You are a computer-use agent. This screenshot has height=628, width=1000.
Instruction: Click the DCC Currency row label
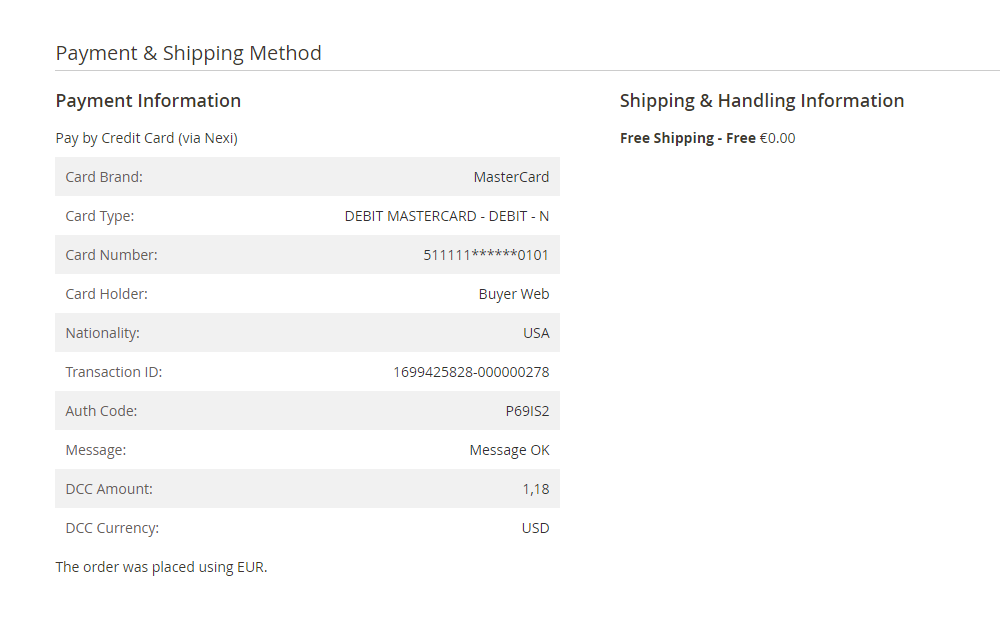(112, 528)
